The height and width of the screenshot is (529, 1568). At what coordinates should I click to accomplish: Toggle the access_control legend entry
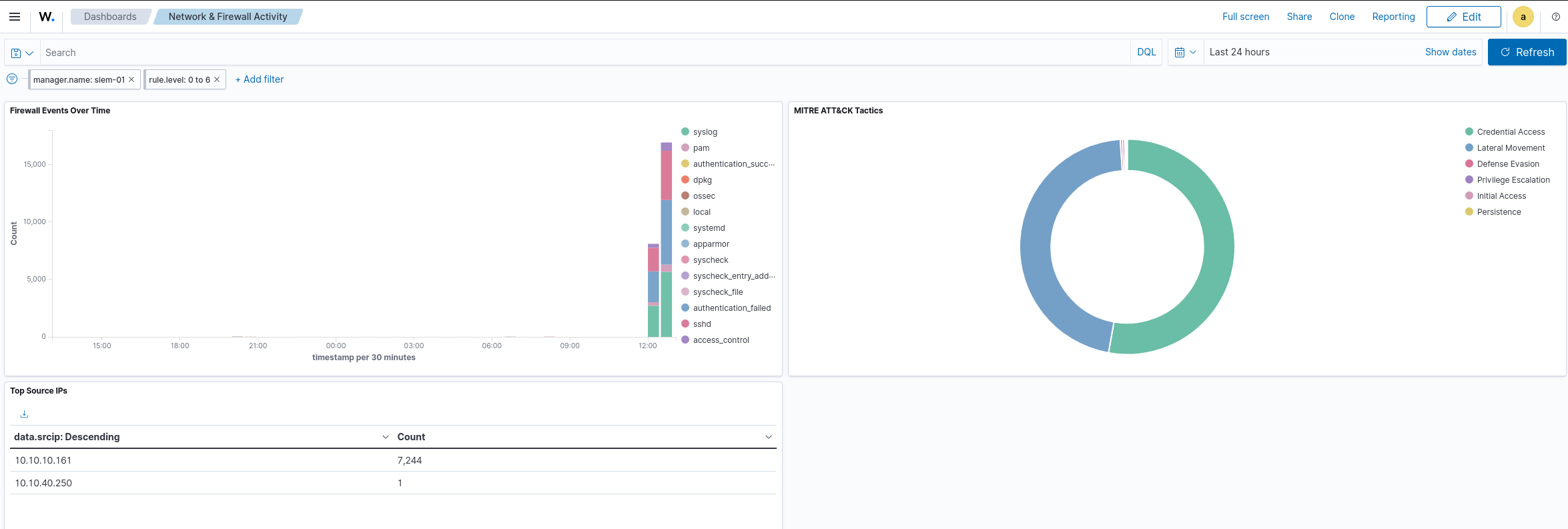click(721, 340)
